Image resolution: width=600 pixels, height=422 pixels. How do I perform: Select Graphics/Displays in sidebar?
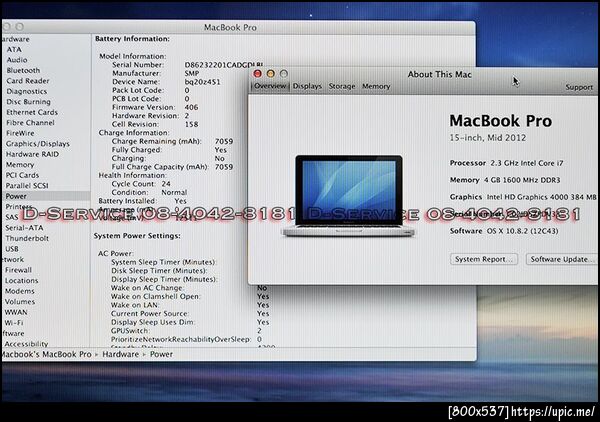pos(38,144)
